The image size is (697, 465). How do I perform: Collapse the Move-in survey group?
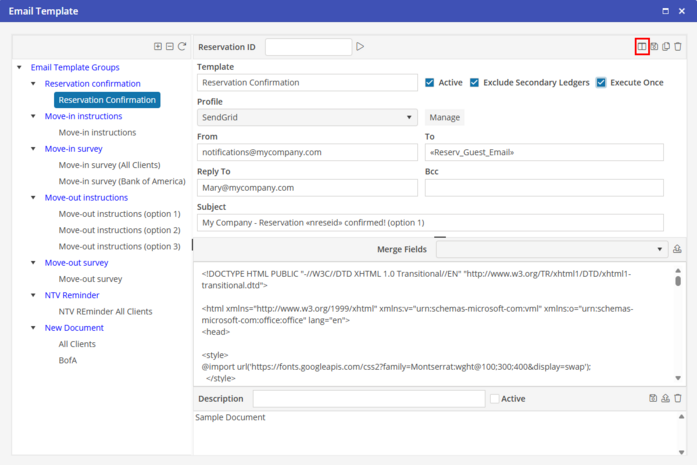pos(33,149)
